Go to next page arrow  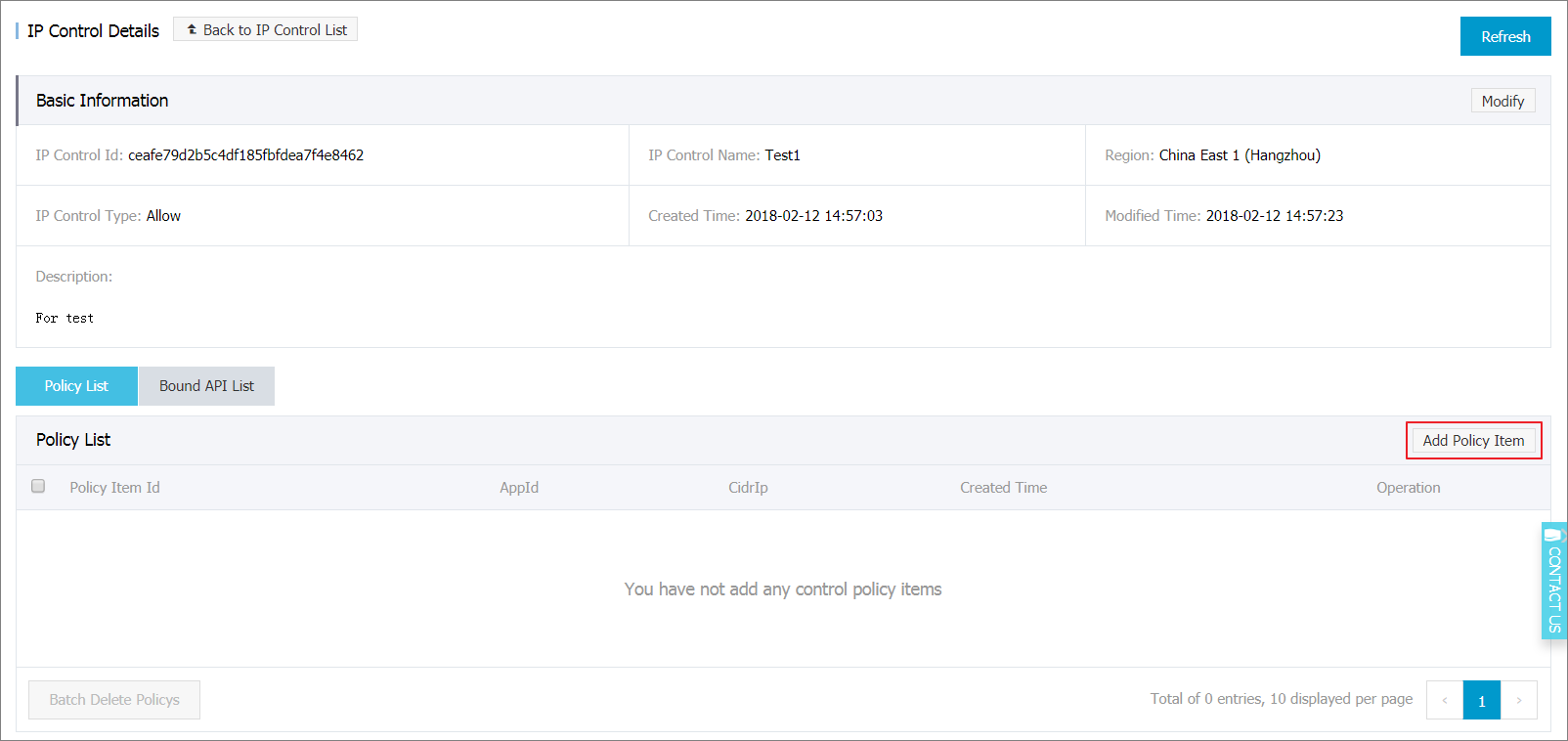pos(1519,700)
